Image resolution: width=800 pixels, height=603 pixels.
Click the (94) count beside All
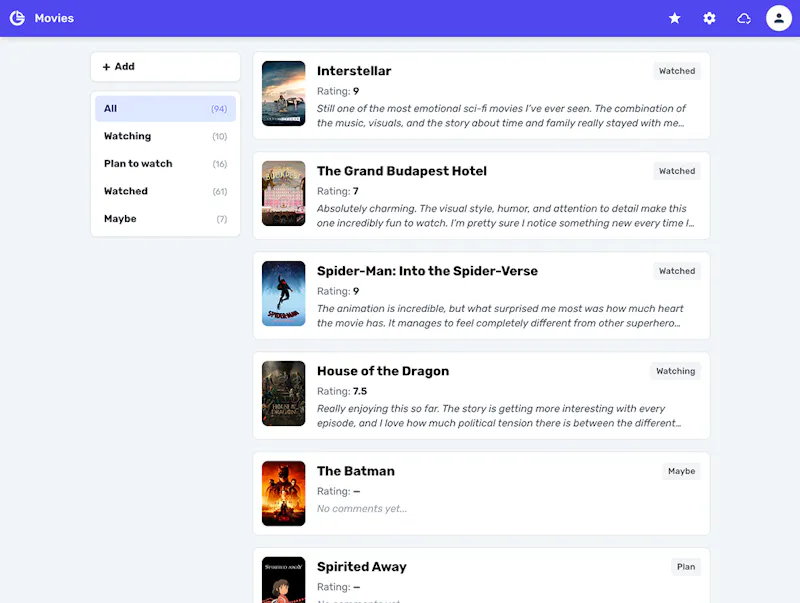point(219,109)
